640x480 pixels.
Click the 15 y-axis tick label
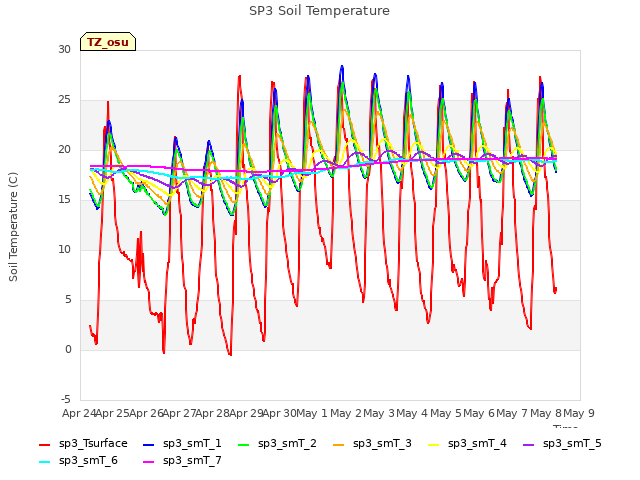(x=64, y=200)
